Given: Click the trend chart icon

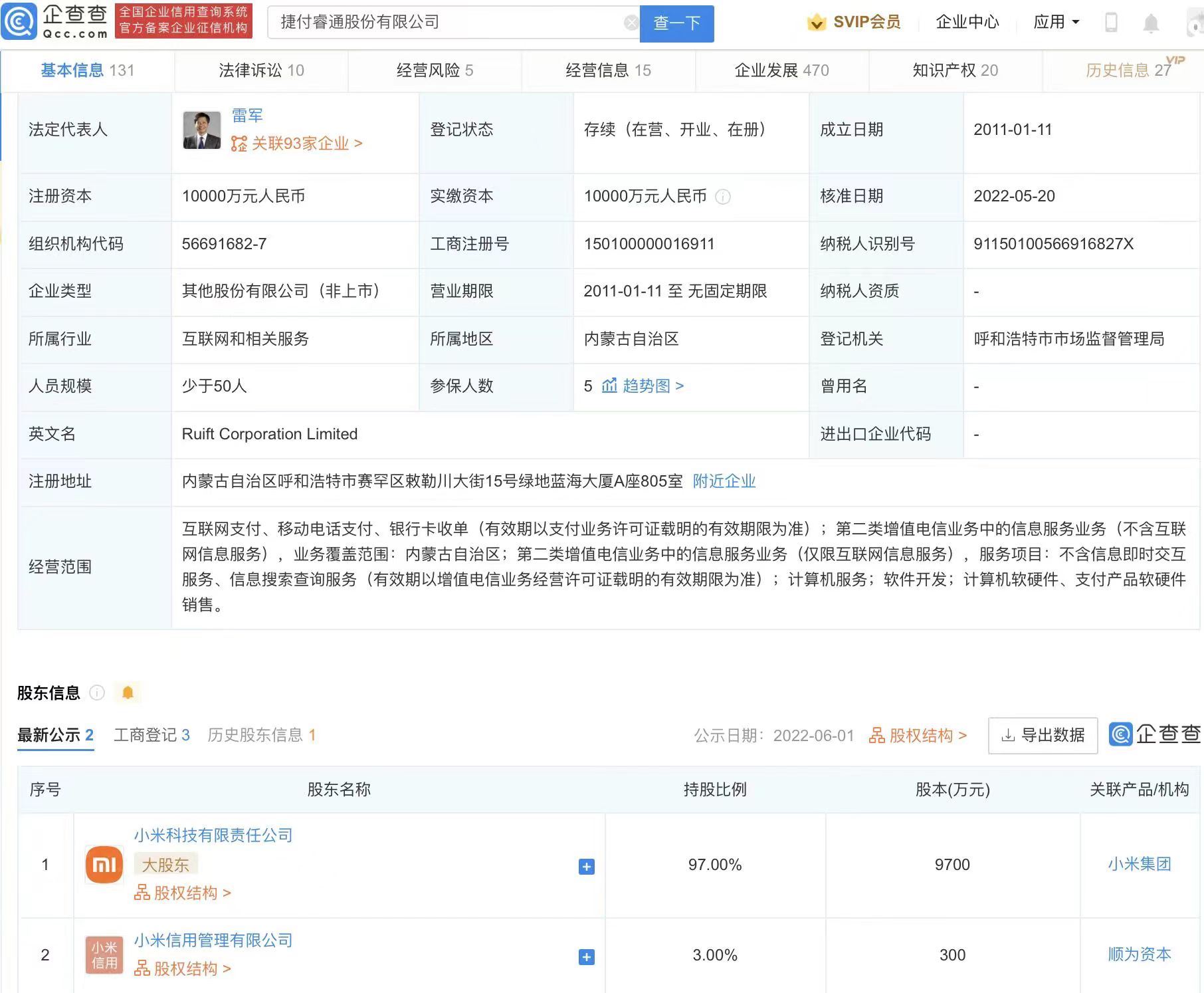Looking at the screenshot, I should click(x=609, y=386).
